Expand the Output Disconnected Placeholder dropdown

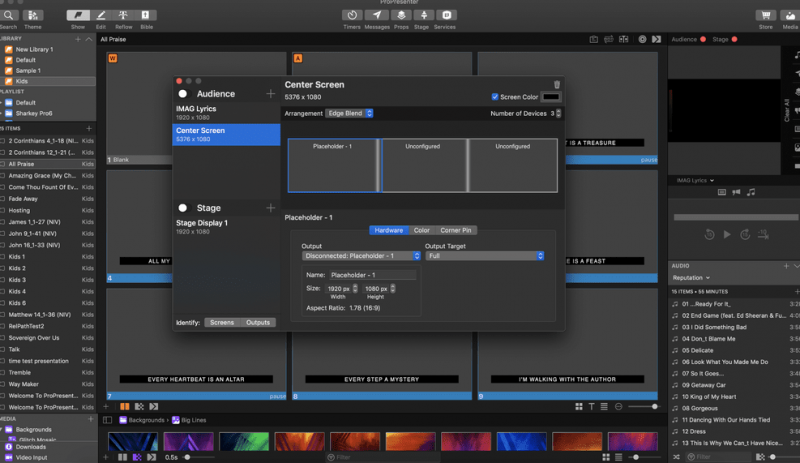[360, 256]
